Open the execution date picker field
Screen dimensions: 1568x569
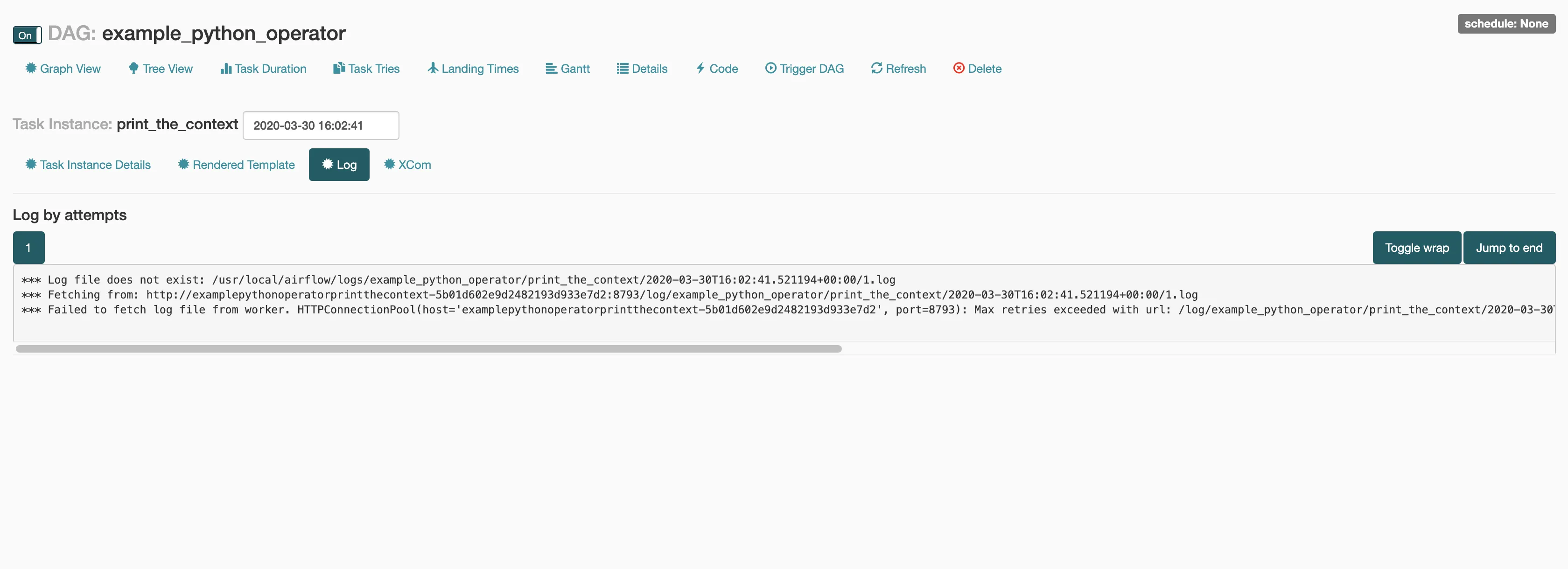click(321, 125)
